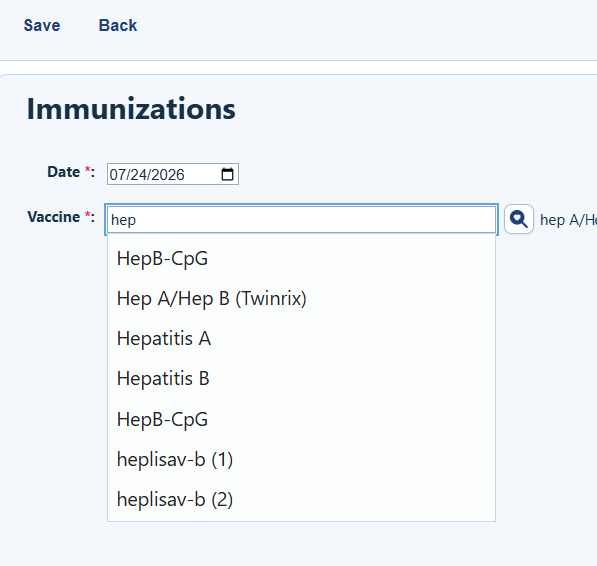Focus the Vaccine text field containing hep
This screenshot has width=597, height=566.
tap(302, 220)
